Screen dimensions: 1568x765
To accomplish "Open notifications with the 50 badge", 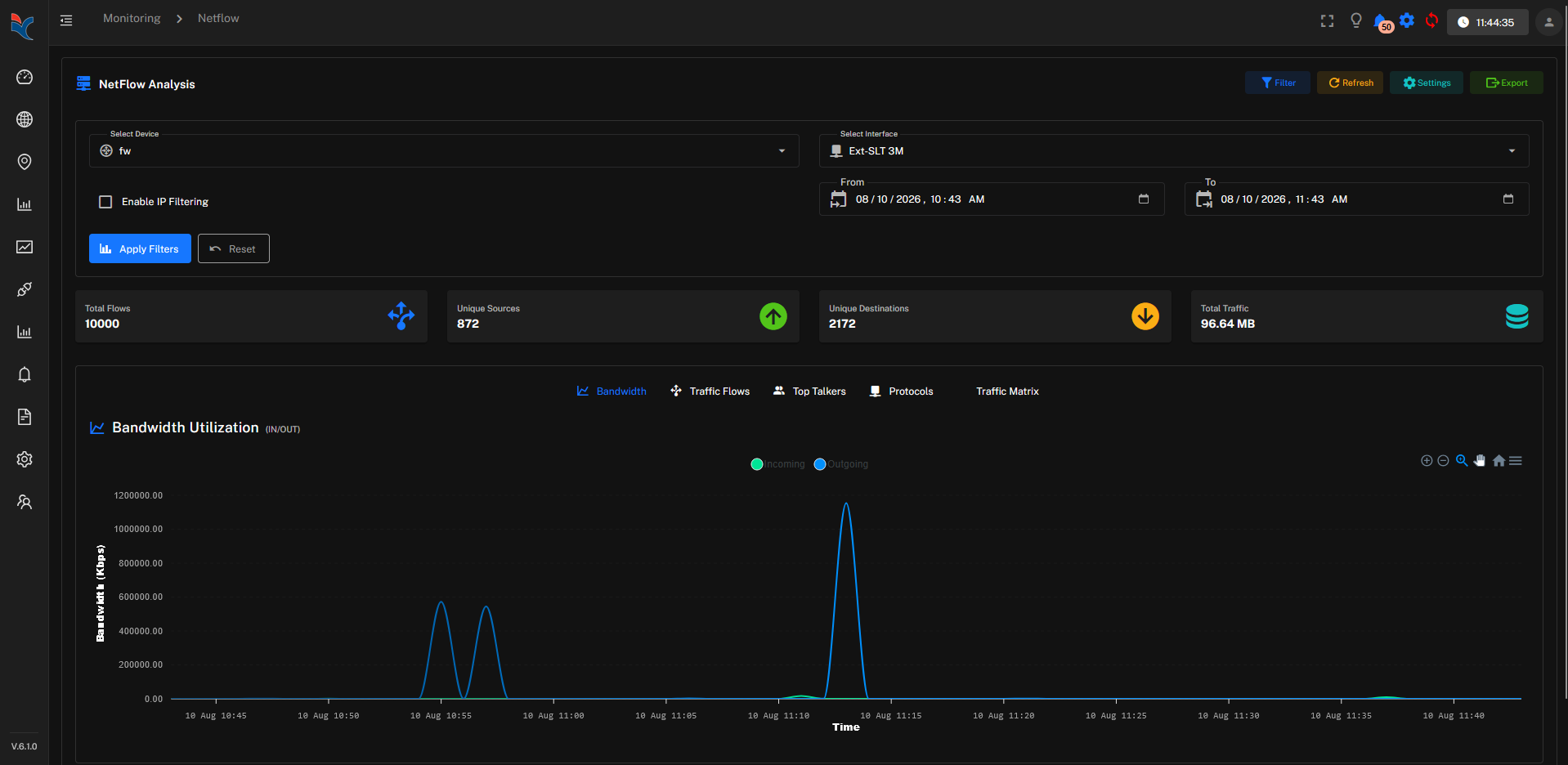I will (x=1382, y=22).
